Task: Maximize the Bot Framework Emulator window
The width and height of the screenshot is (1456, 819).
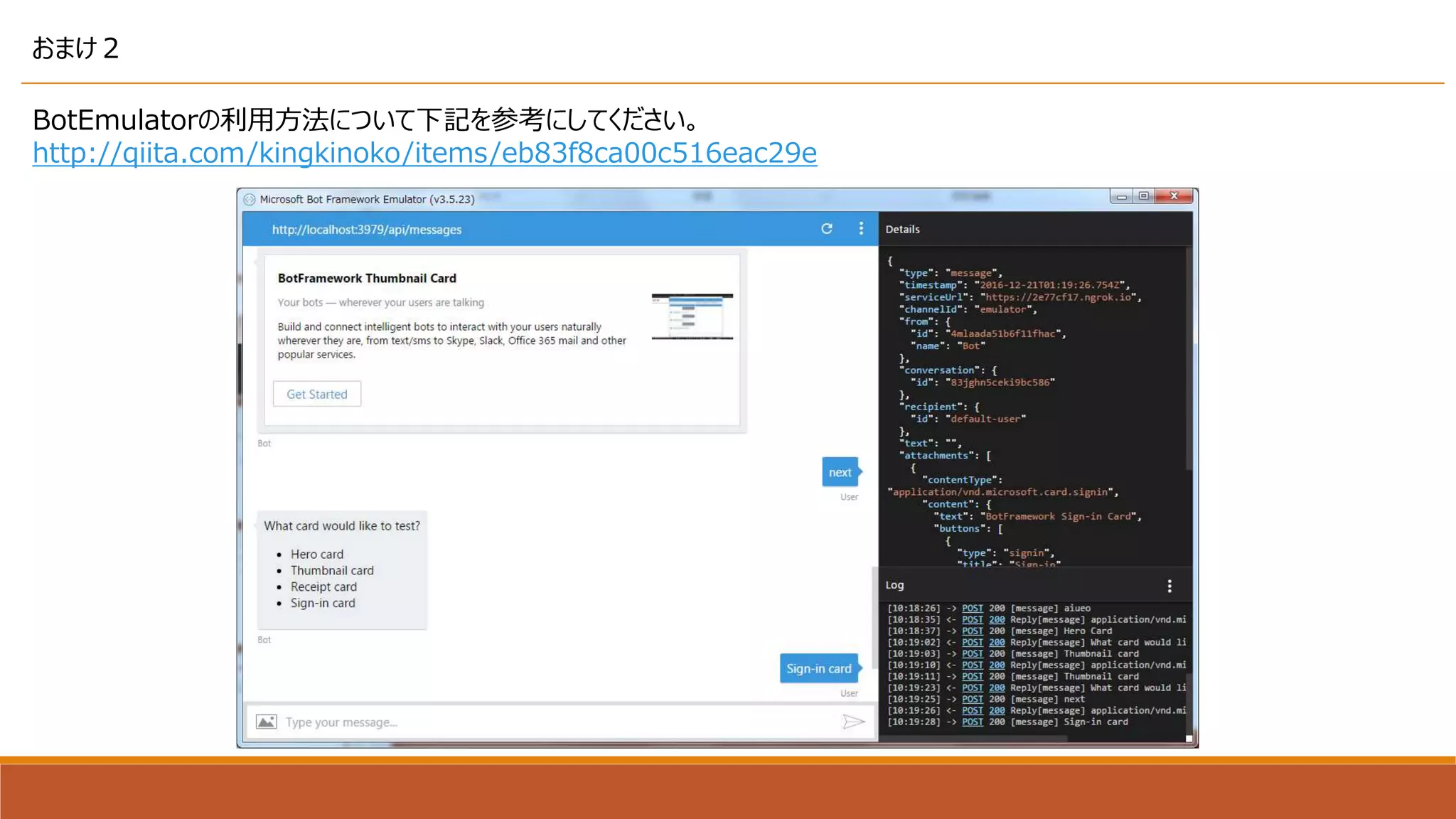Action: (1143, 196)
